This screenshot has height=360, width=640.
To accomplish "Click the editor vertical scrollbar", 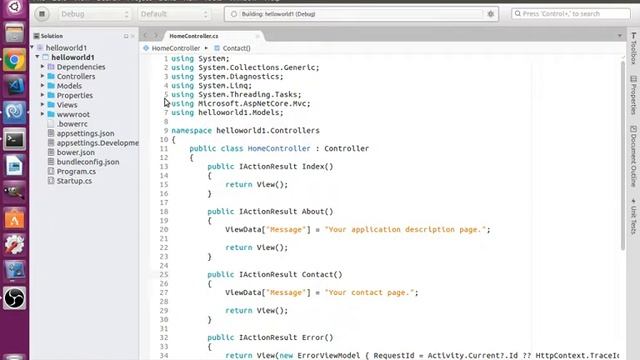I will pos(622,155).
